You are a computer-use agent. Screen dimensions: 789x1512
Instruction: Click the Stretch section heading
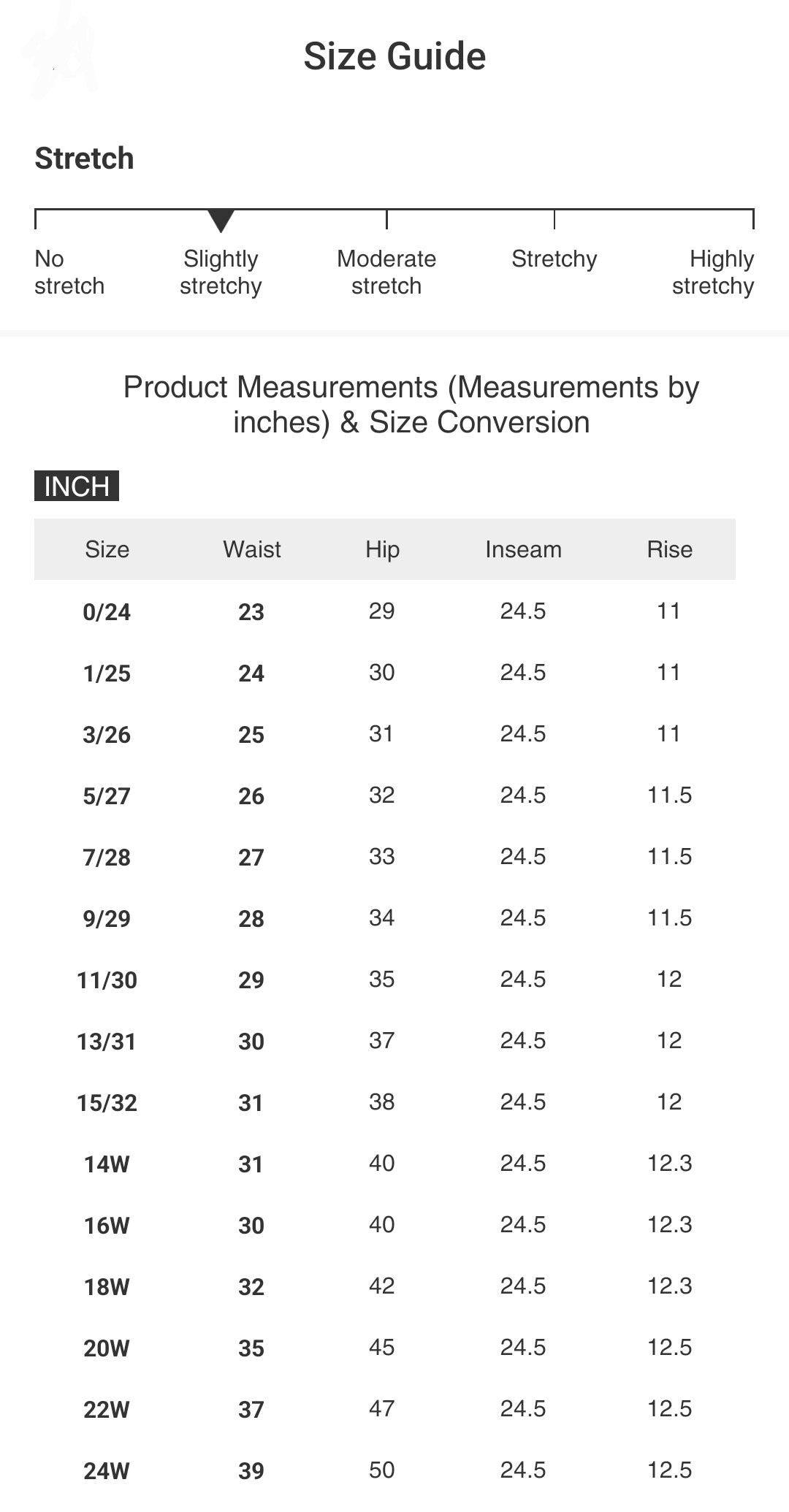(x=85, y=159)
